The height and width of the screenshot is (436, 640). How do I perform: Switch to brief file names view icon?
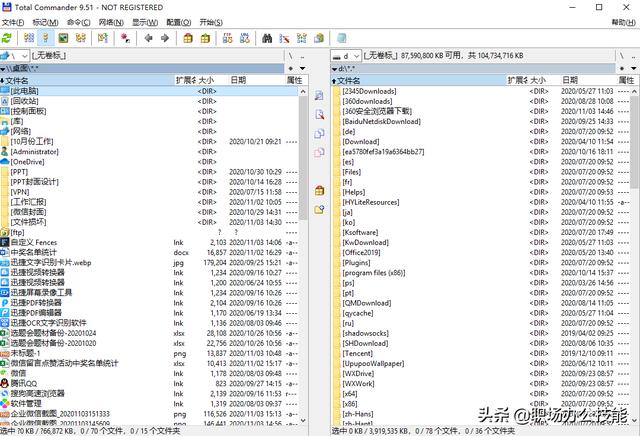(x=29, y=38)
